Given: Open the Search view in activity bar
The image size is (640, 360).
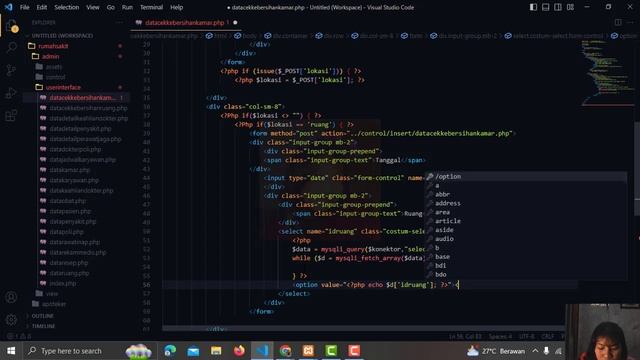Looking at the screenshot, I should click(11, 47).
